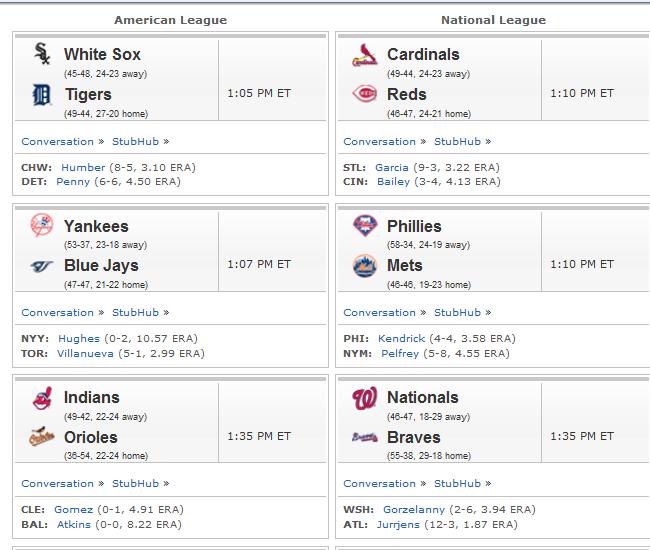Screen dimensions: 650x550
Task: Open pitcher Villanueva's profile link
Action: [85, 354]
